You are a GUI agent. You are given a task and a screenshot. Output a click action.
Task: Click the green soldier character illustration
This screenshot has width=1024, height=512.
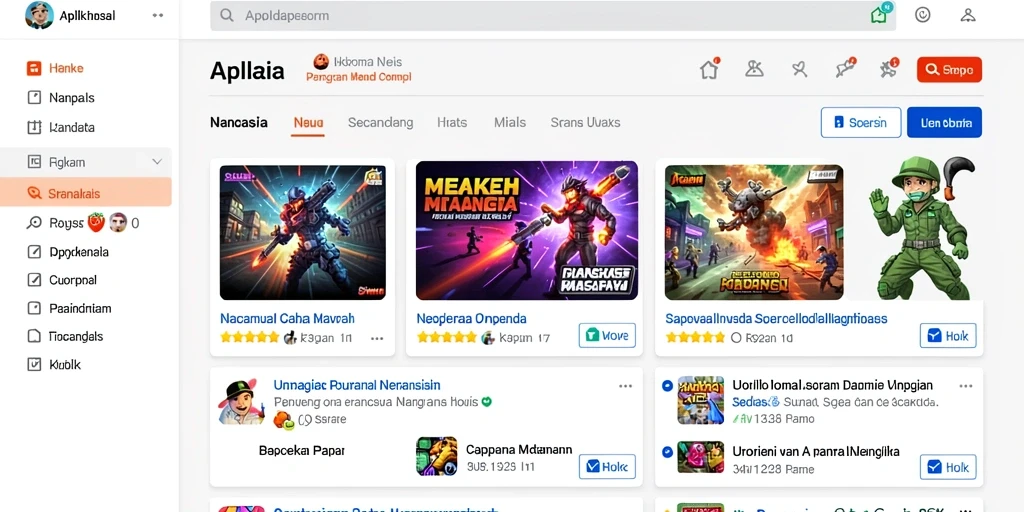click(923, 228)
